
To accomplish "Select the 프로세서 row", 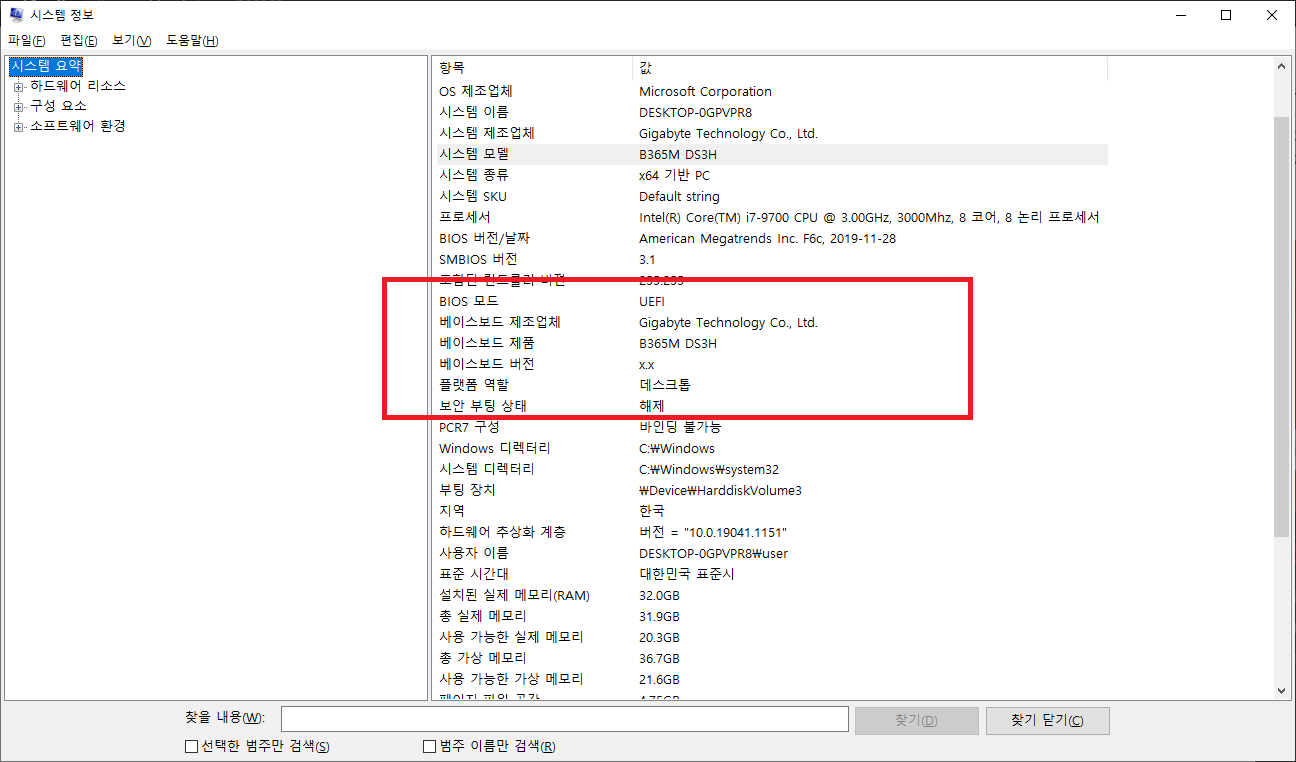I will point(770,217).
